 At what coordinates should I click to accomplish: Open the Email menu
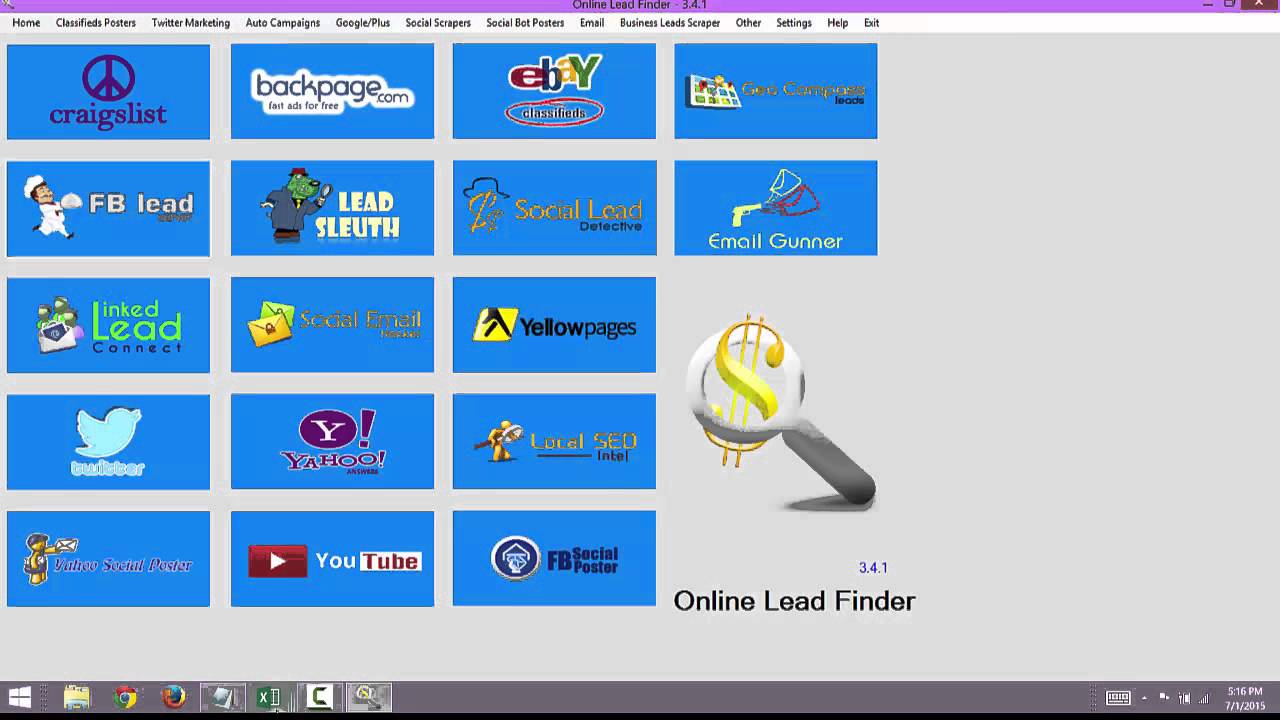(592, 23)
